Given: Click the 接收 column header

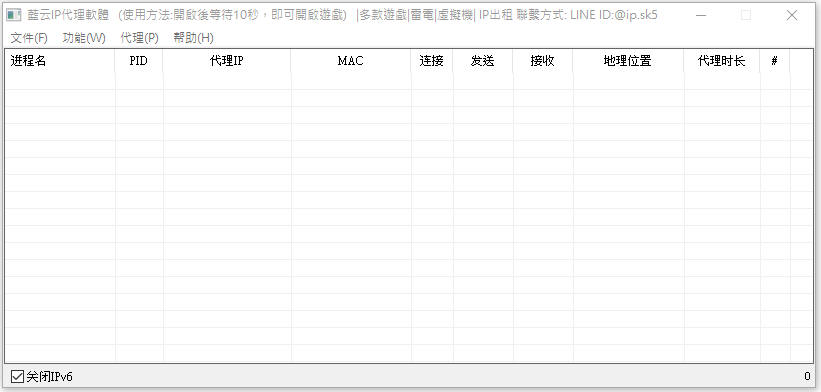Looking at the screenshot, I should tap(543, 61).
